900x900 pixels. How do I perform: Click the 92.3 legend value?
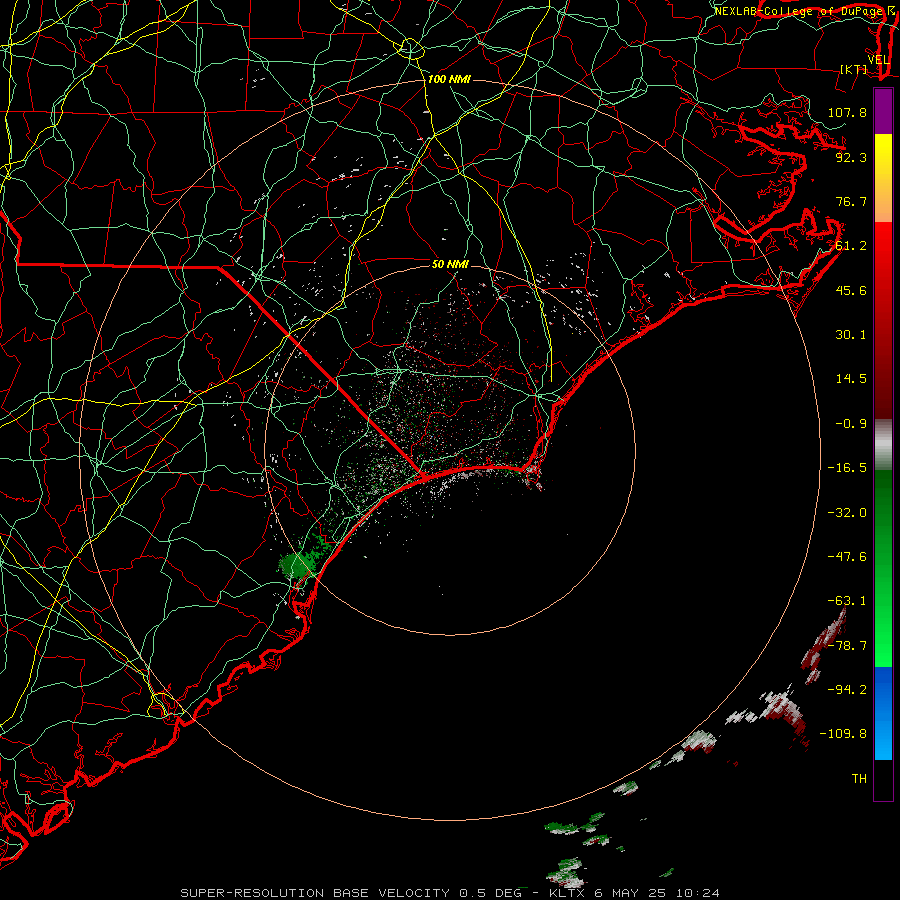(851, 157)
